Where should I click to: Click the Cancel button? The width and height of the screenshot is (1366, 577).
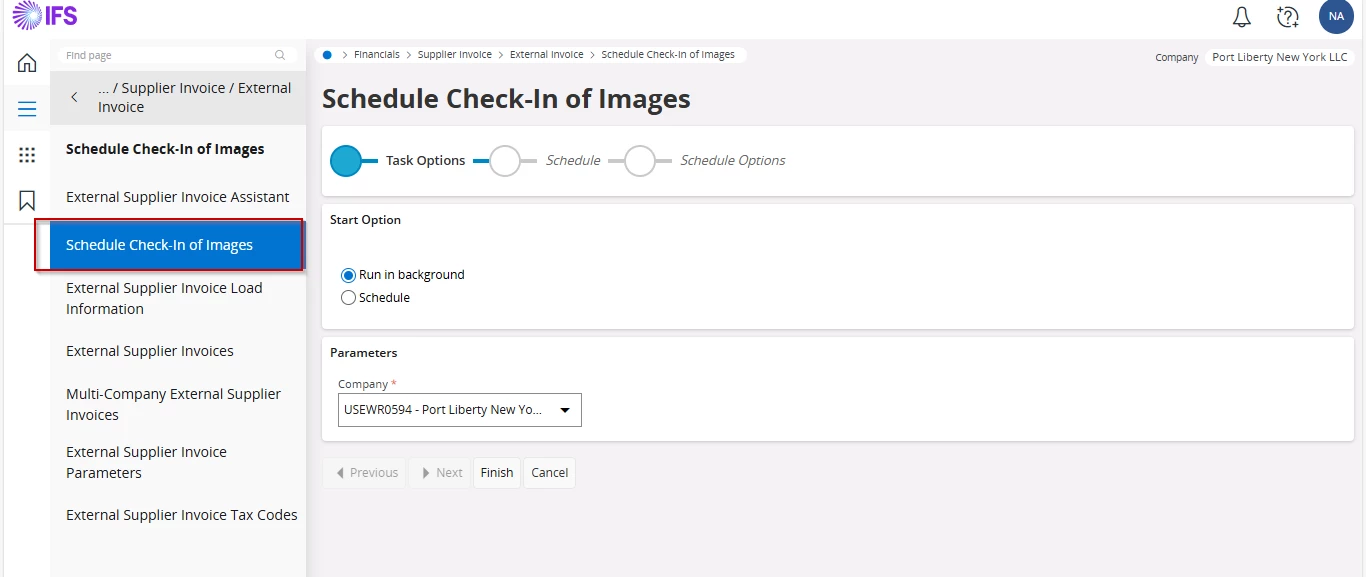pyautogui.click(x=550, y=473)
